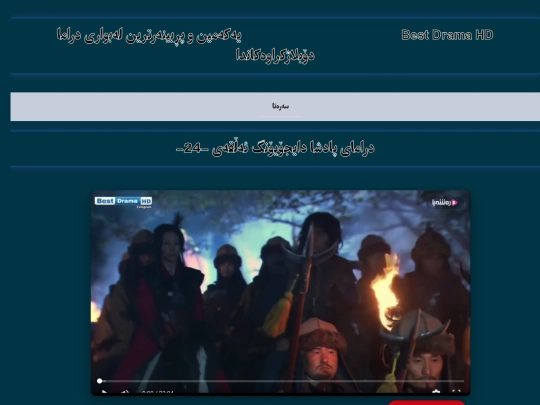Click the white seek handle at video start
The height and width of the screenshot is (405, 540).
click(100, 381)
